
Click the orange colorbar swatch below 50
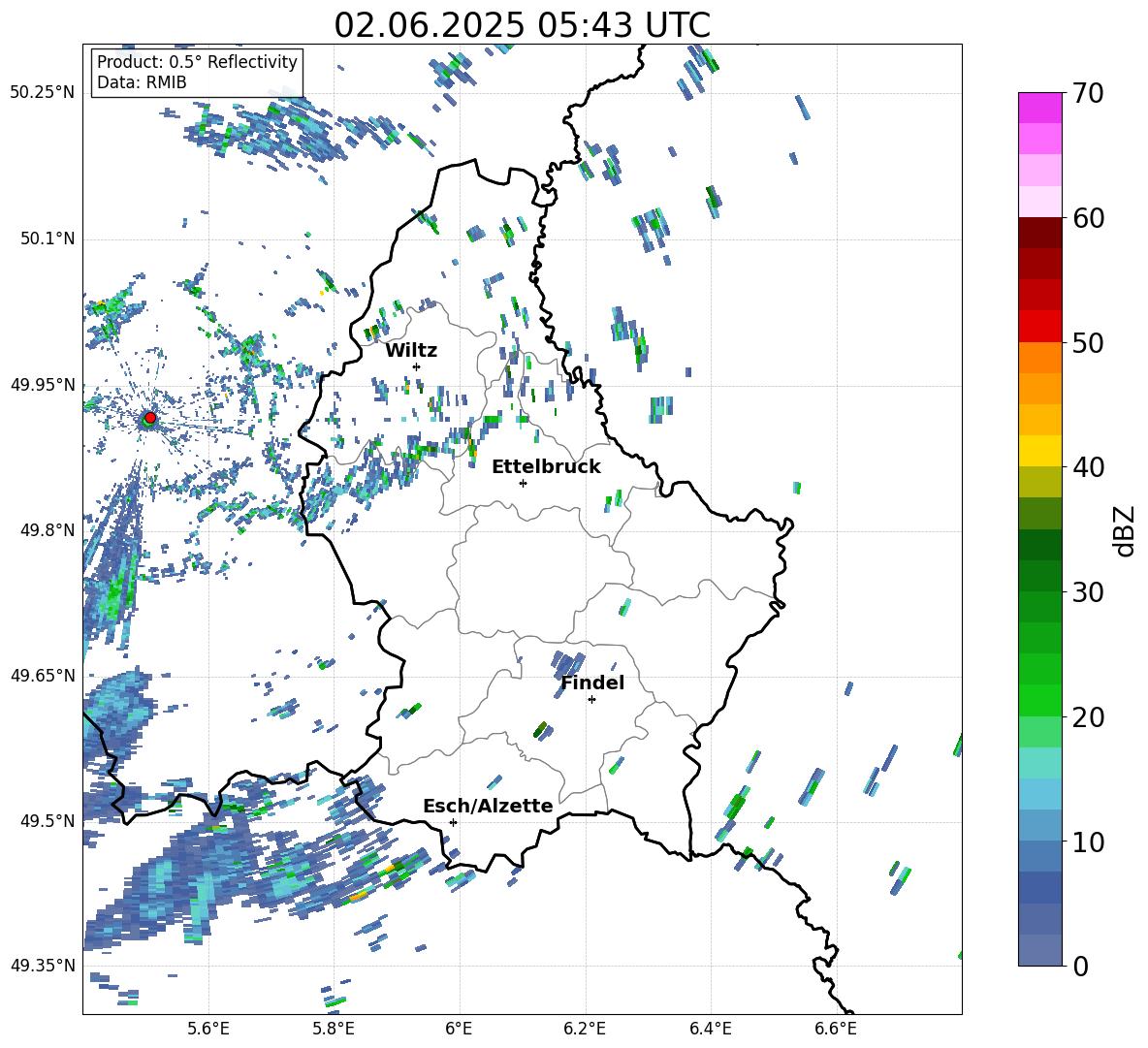pos(1039,358)
